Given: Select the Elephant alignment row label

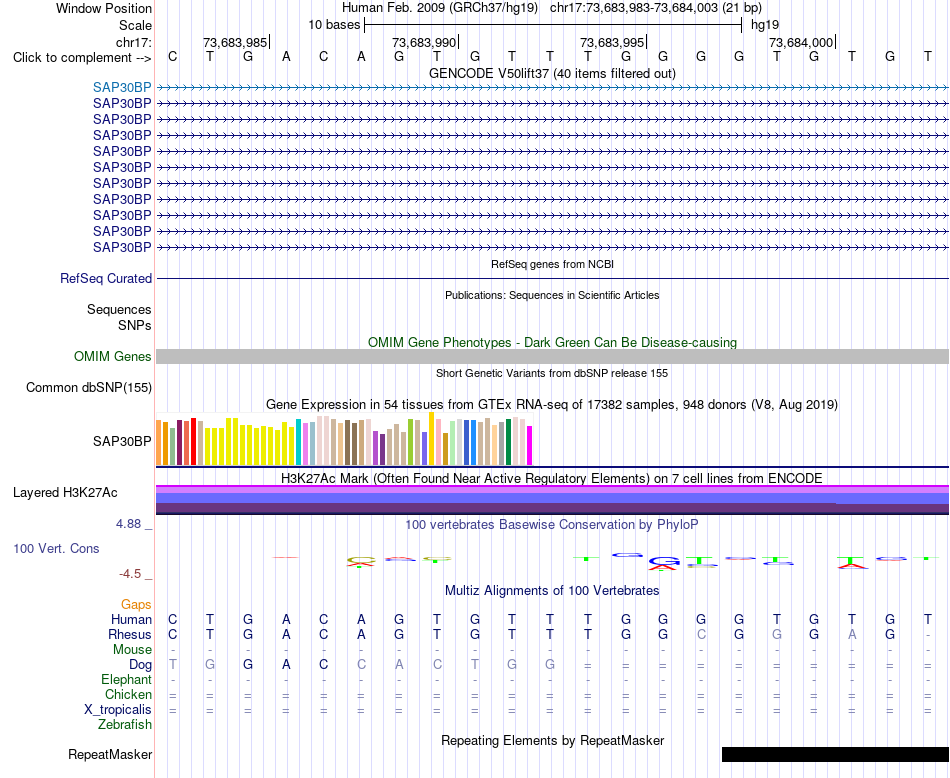Looking at the screenshot, I should [126, 679].
